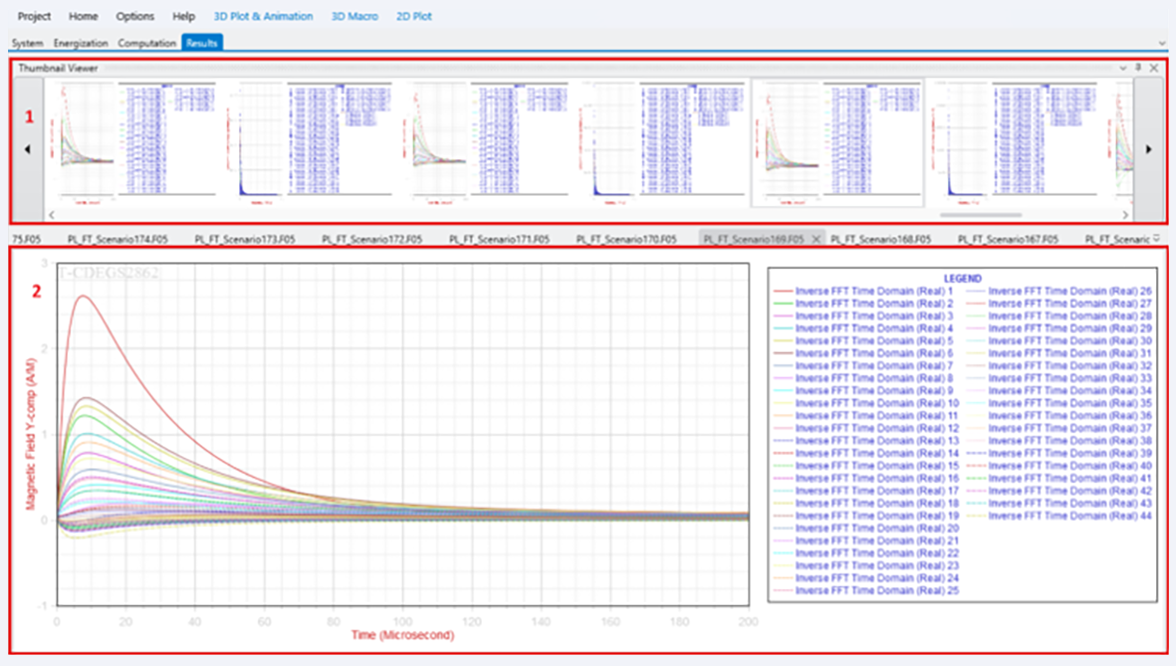This screenshot has height=666, width=1176.
Task: Open the PL_FT_Scenario173.F05 tab
Action: pos(244,239)
